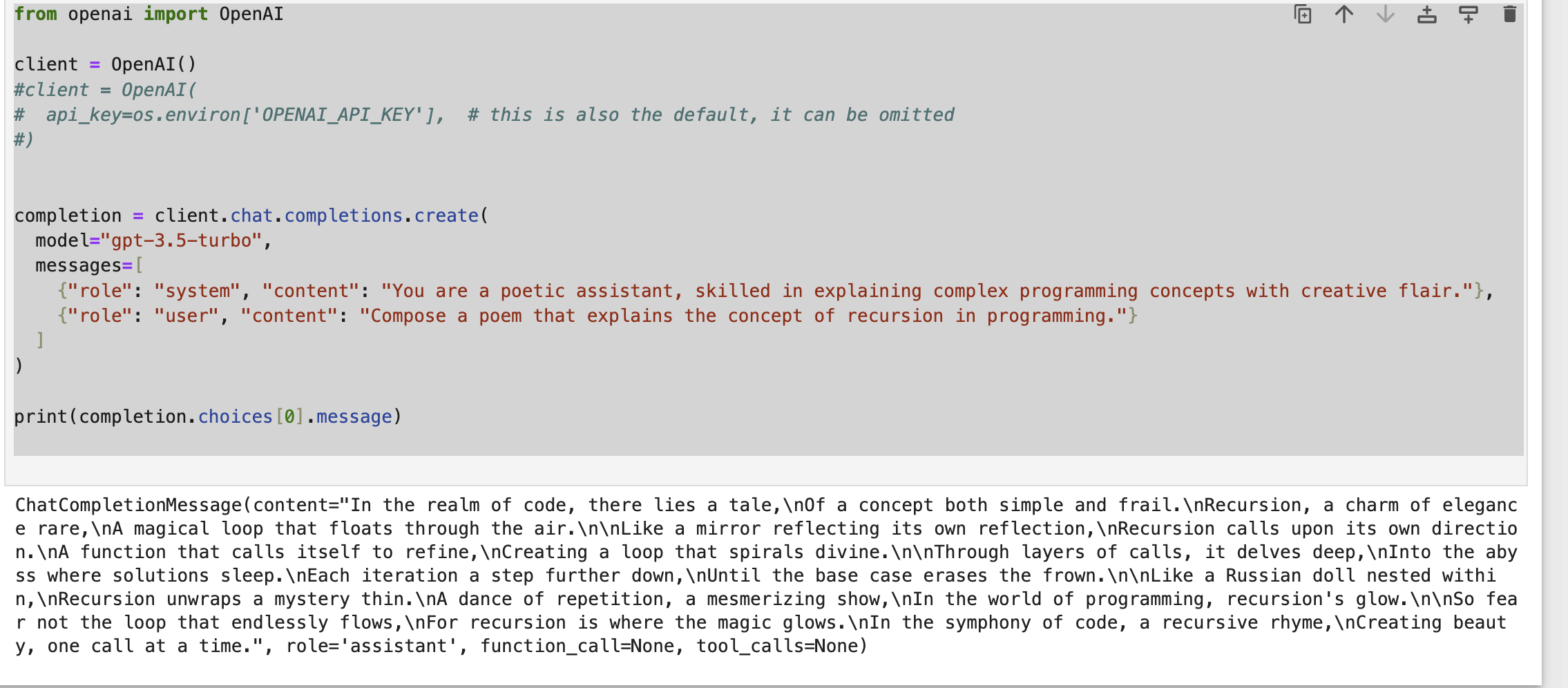Click the commented "#client = OpenAI(" line

[105, 90]
